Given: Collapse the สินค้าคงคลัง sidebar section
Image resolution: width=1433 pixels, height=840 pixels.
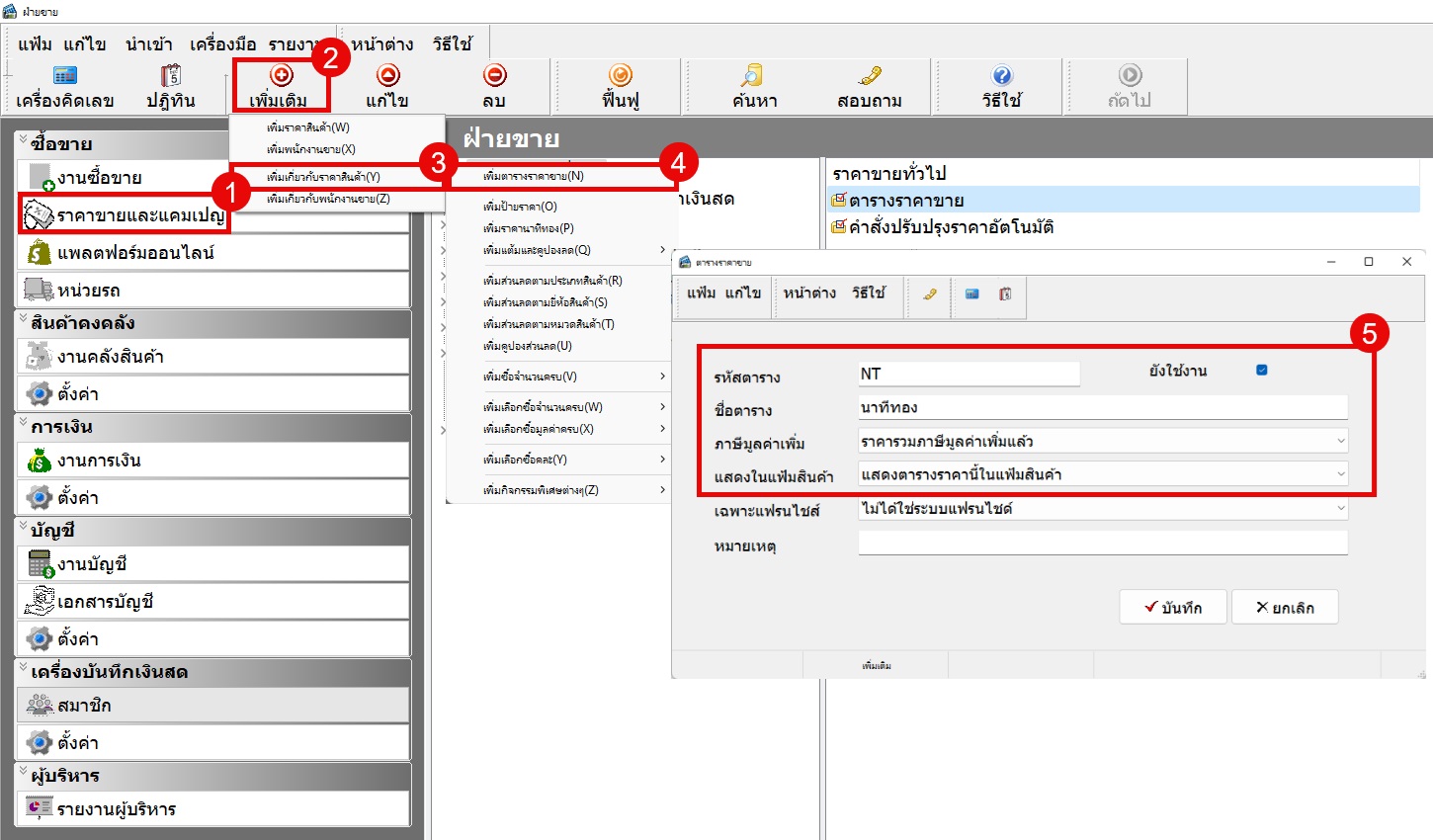Looking at the screenshot, I should pos(24,320).
